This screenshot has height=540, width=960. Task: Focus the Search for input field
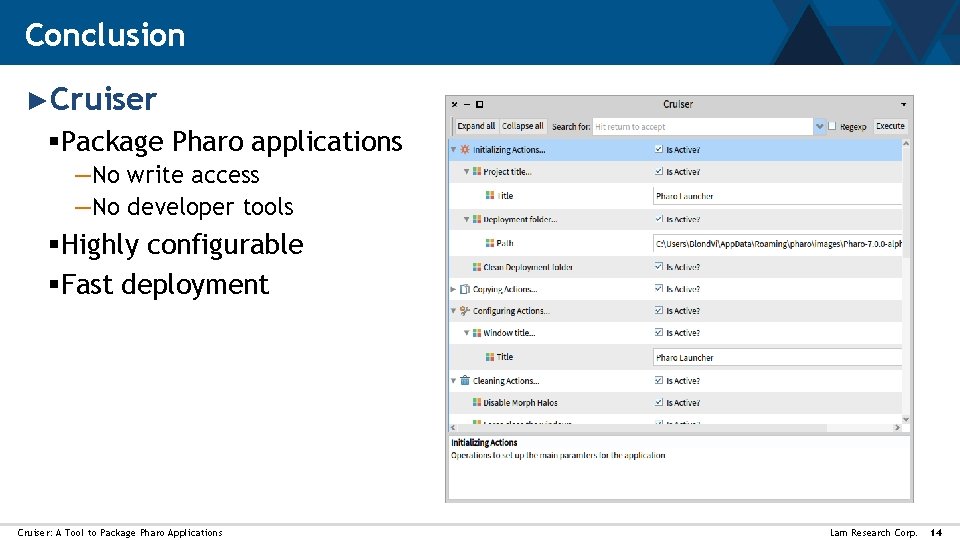703,127
